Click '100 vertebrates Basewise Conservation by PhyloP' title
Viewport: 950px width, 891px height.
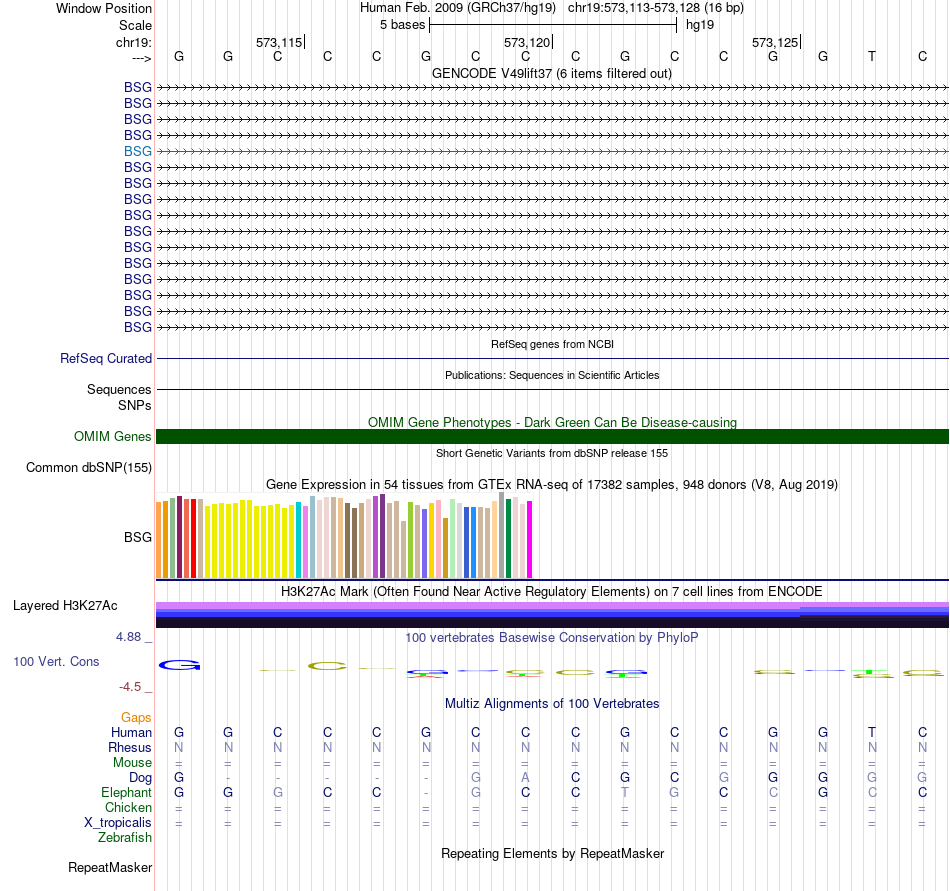[x=552, y=637]
